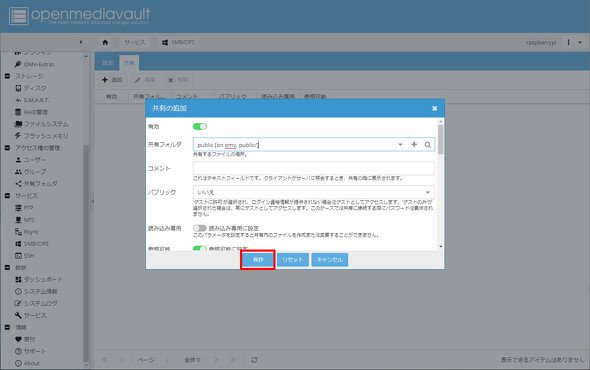Image resolution: width=590 pixels, height=370 pixels.
Task: Open the vertical dots menu near raspberrypi
Action: point(569,42)
